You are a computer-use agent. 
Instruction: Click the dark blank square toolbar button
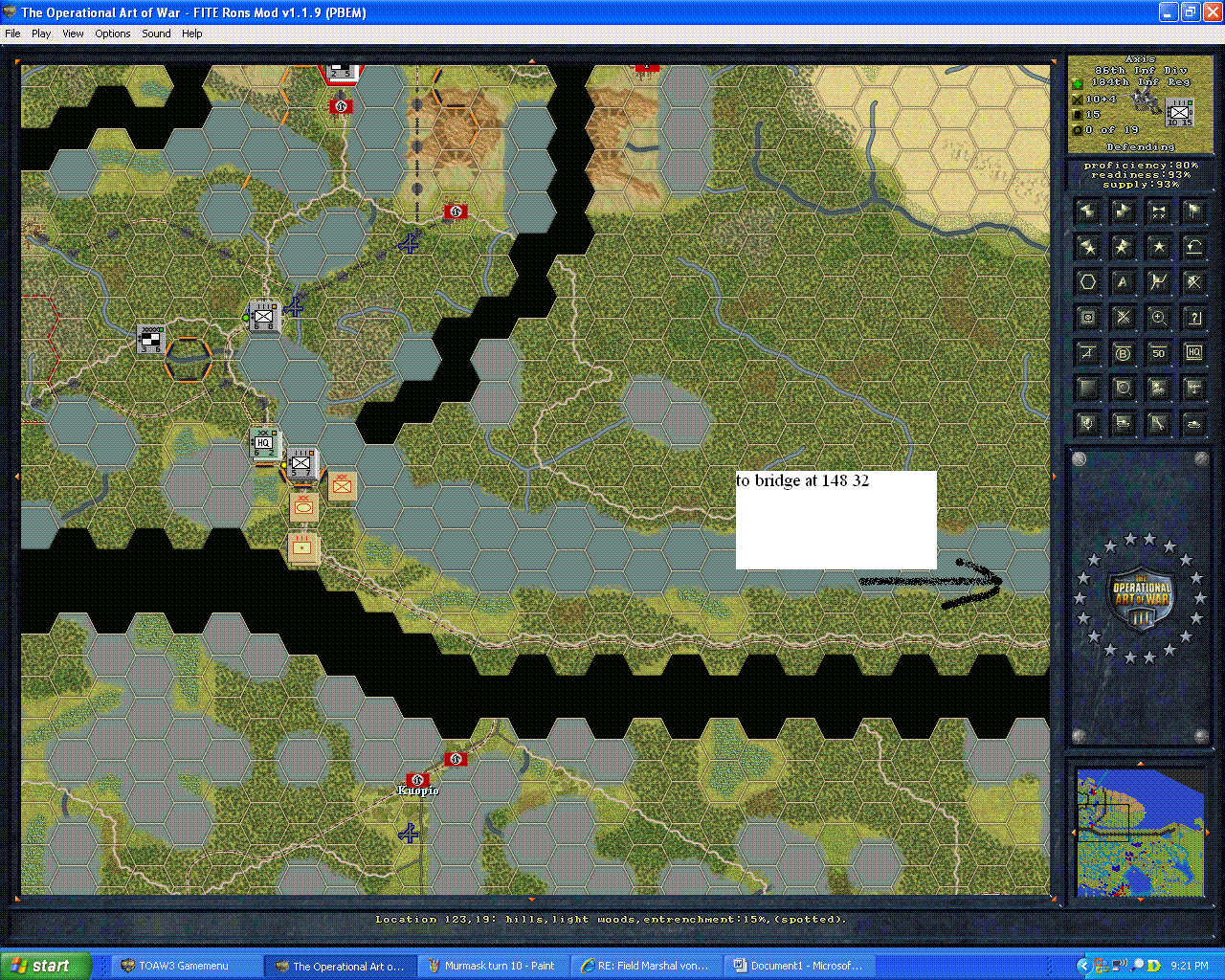pos(1087,389)
